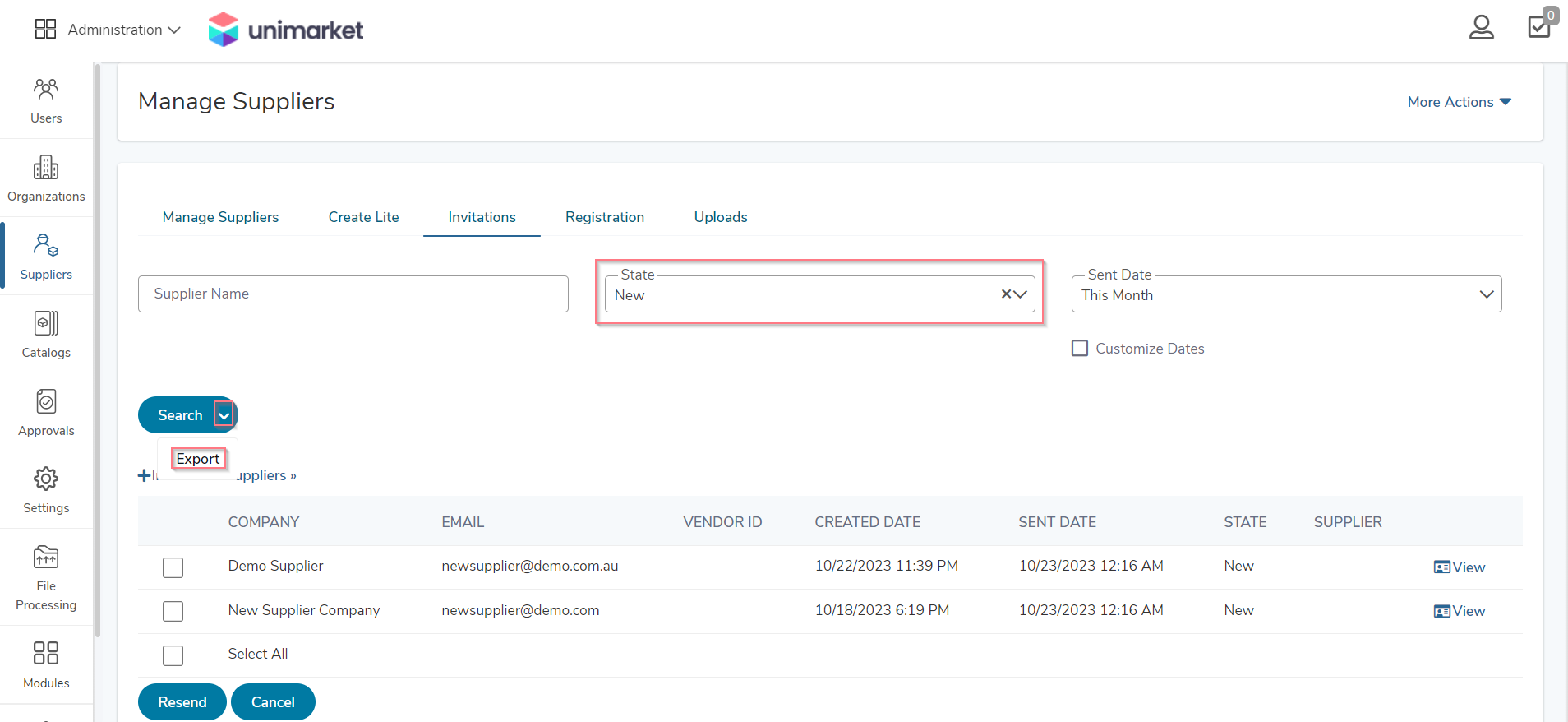Screen dimensions: 1568x722
Task: Switch to the Create Lite tab
Action: (363, 217)
